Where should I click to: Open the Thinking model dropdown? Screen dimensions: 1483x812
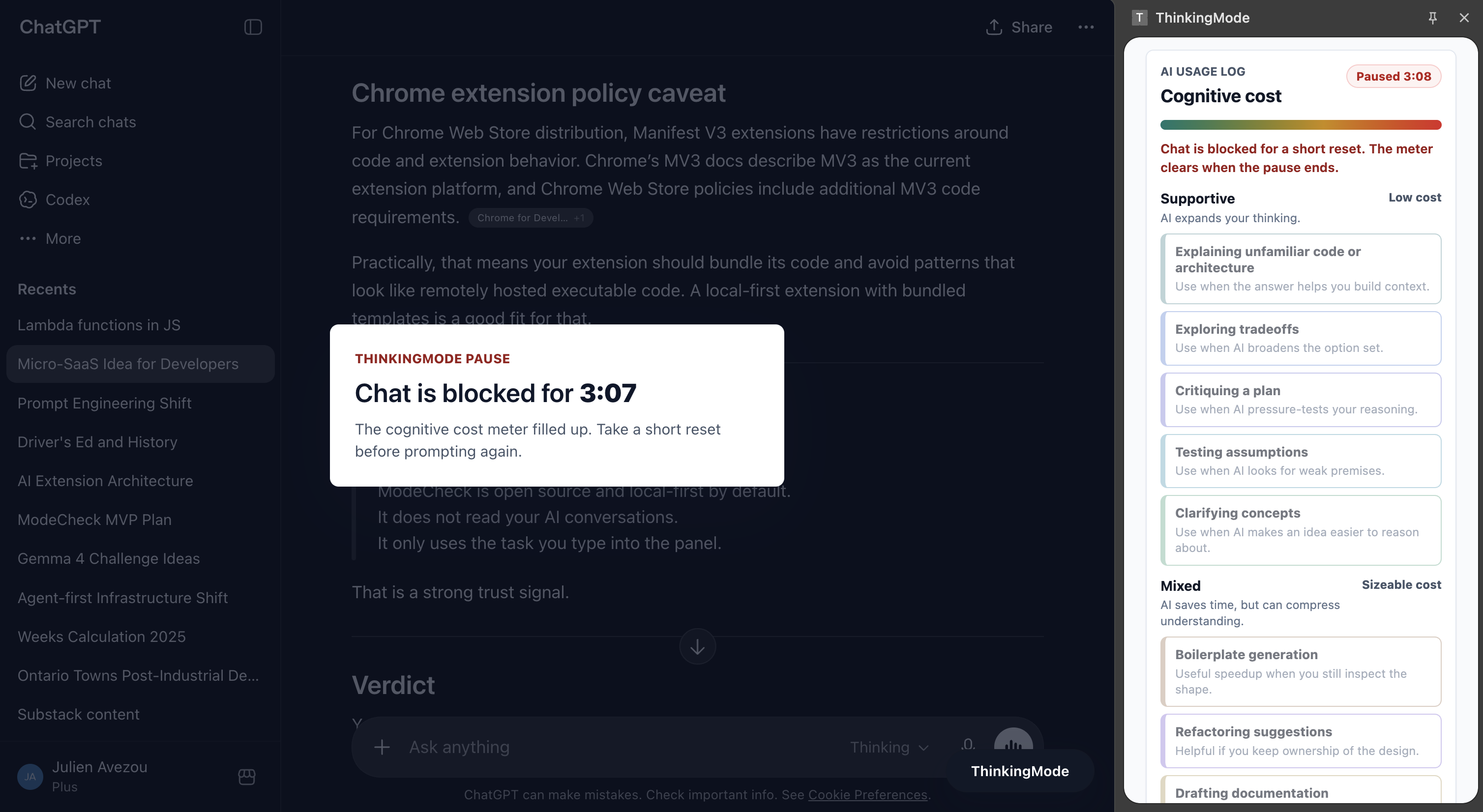(x=890, y=747)
